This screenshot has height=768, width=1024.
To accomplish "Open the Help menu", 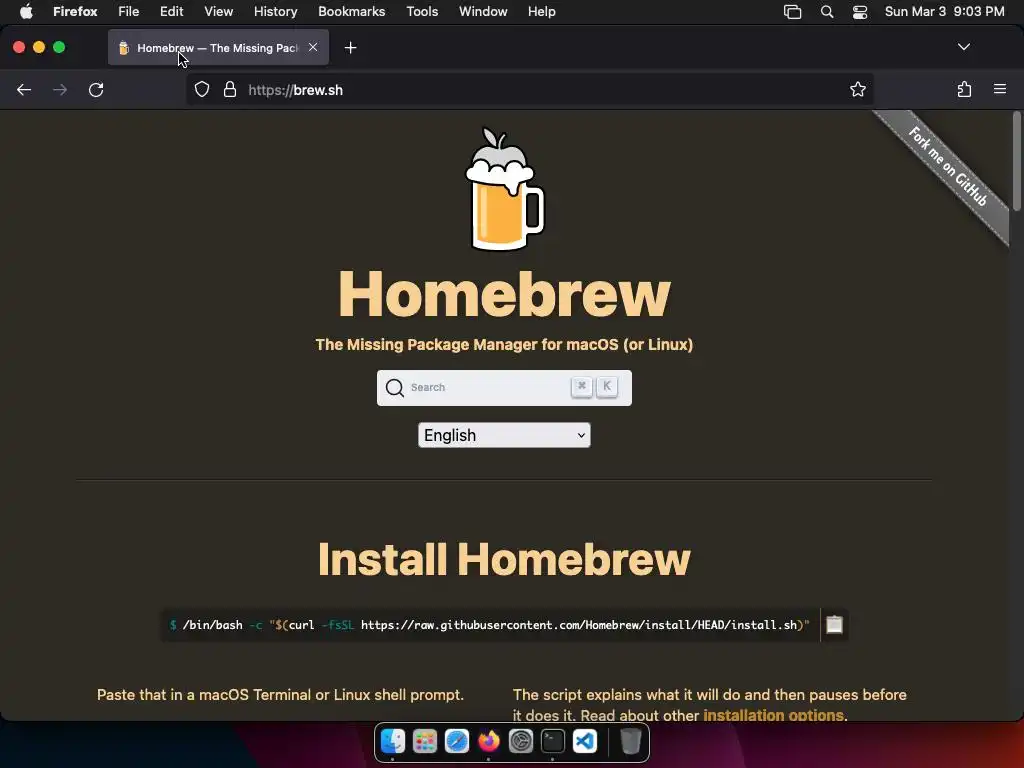I will pos(541,11).
